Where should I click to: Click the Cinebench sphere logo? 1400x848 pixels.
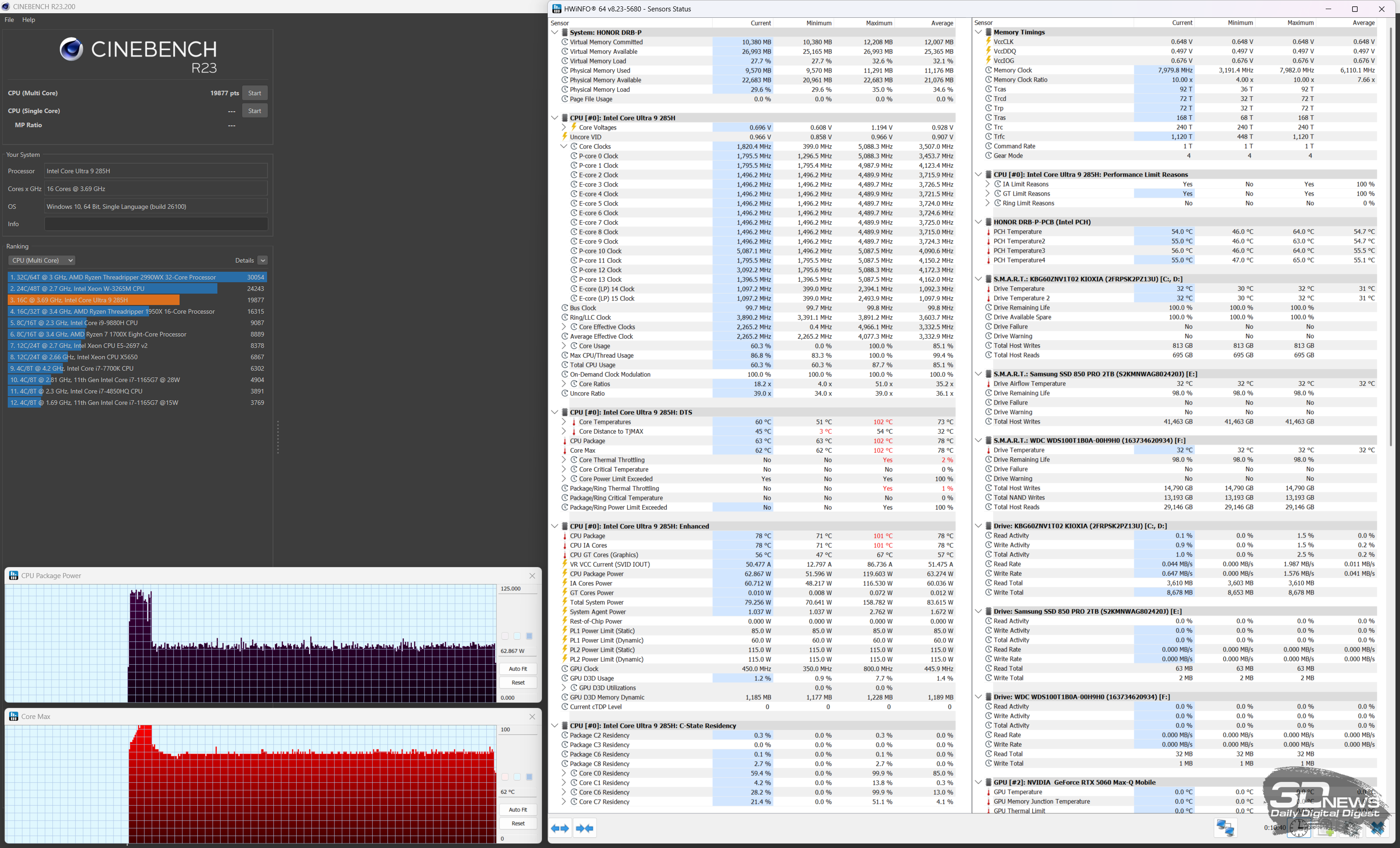click(x=72, y=49)
